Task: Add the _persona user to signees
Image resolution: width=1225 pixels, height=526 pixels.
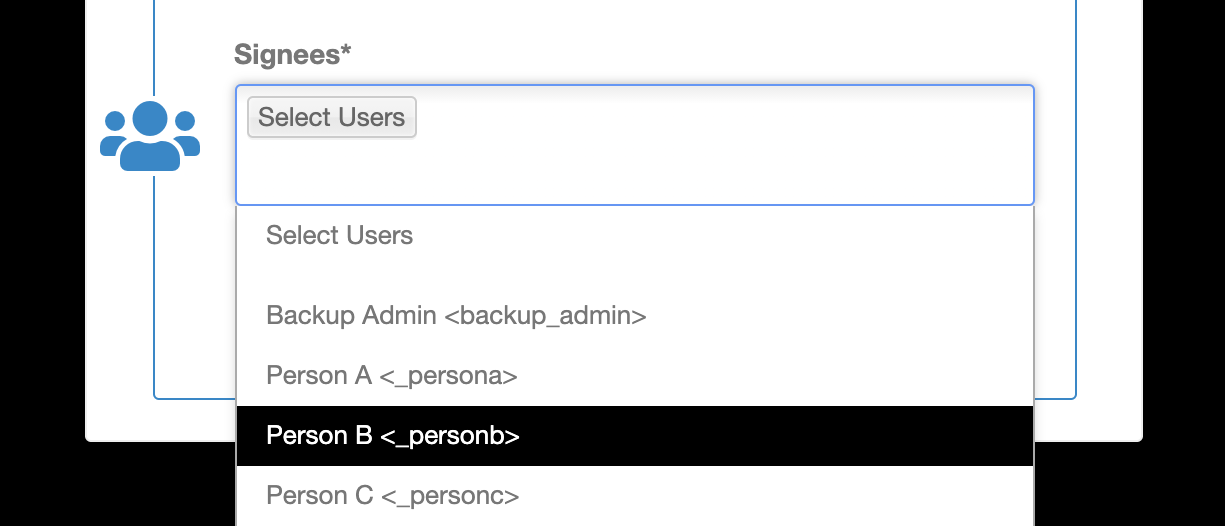Action: click(448, 376)
